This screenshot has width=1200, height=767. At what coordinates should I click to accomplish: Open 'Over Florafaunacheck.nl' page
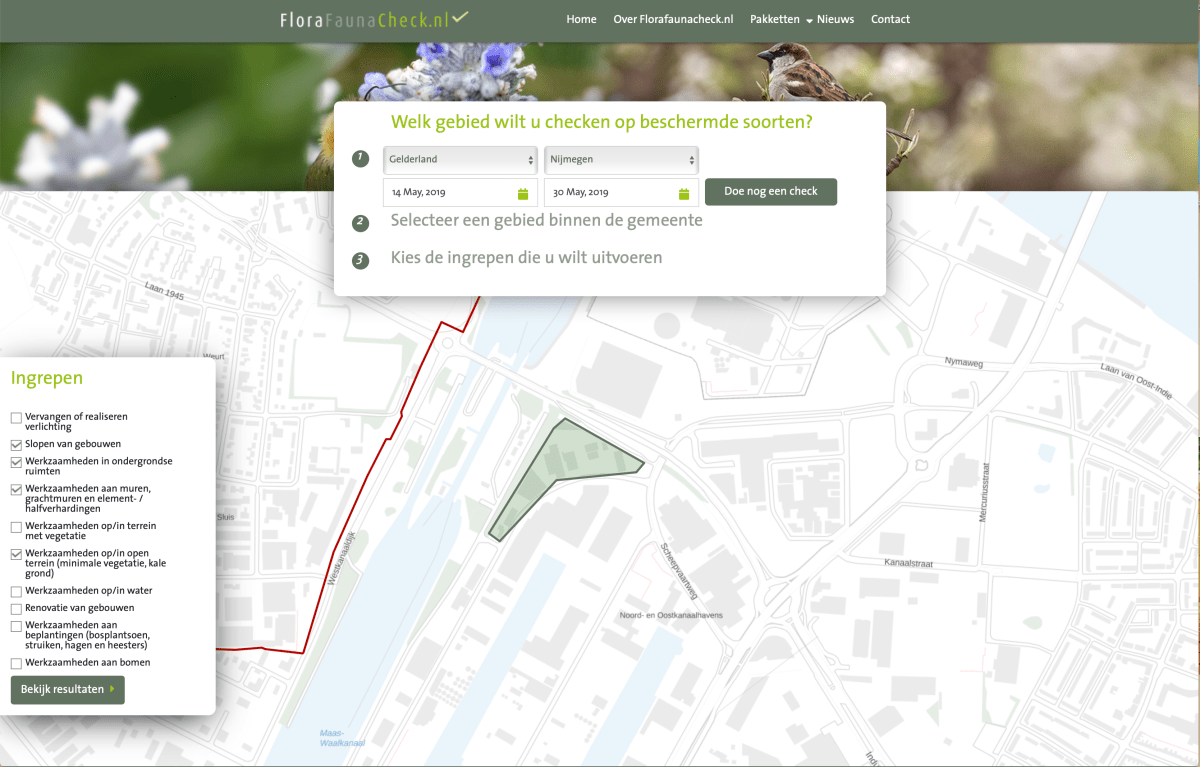pyautogui.click(x=673, y=19)
